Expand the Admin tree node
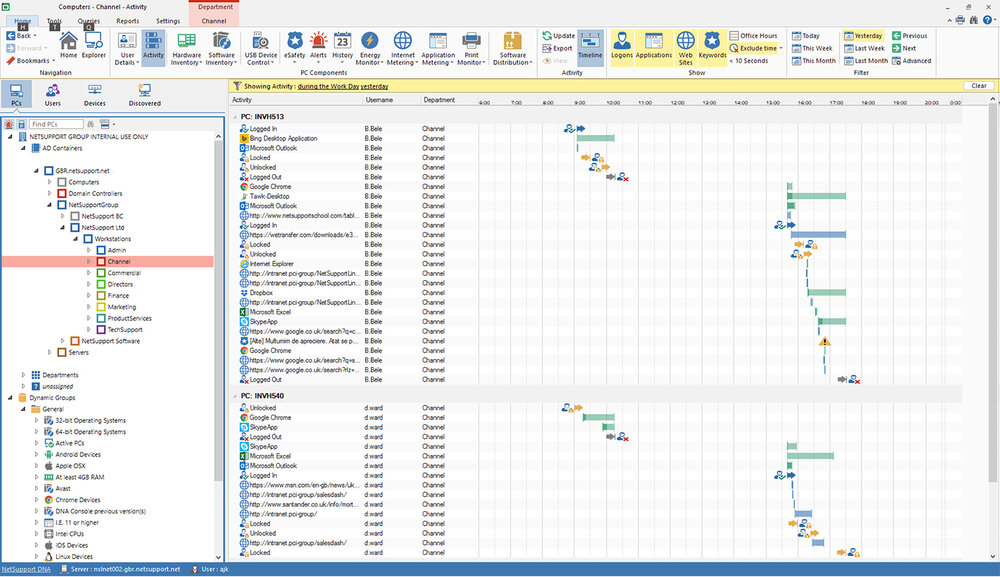Viewport: 1000px width, 577px height. (89, 250)
